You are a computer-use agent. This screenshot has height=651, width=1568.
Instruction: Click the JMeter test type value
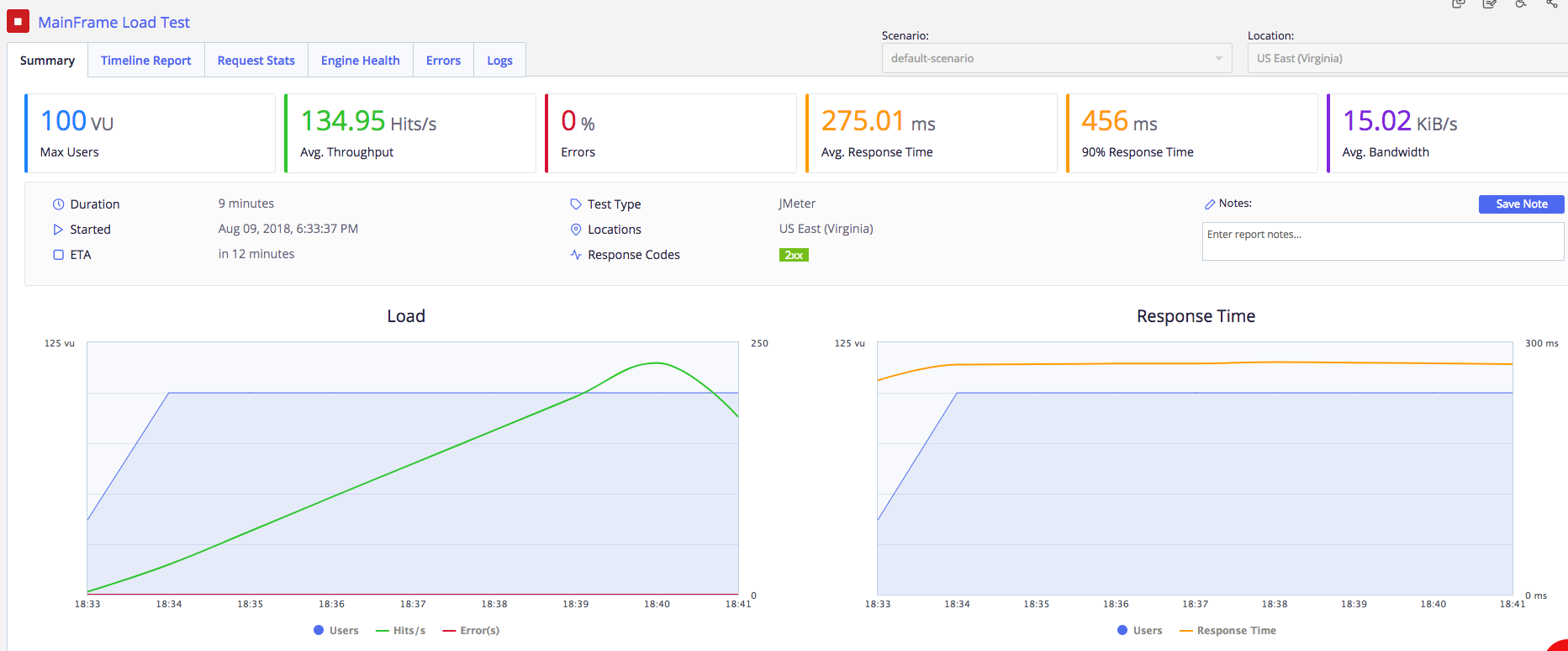point(797,204)
